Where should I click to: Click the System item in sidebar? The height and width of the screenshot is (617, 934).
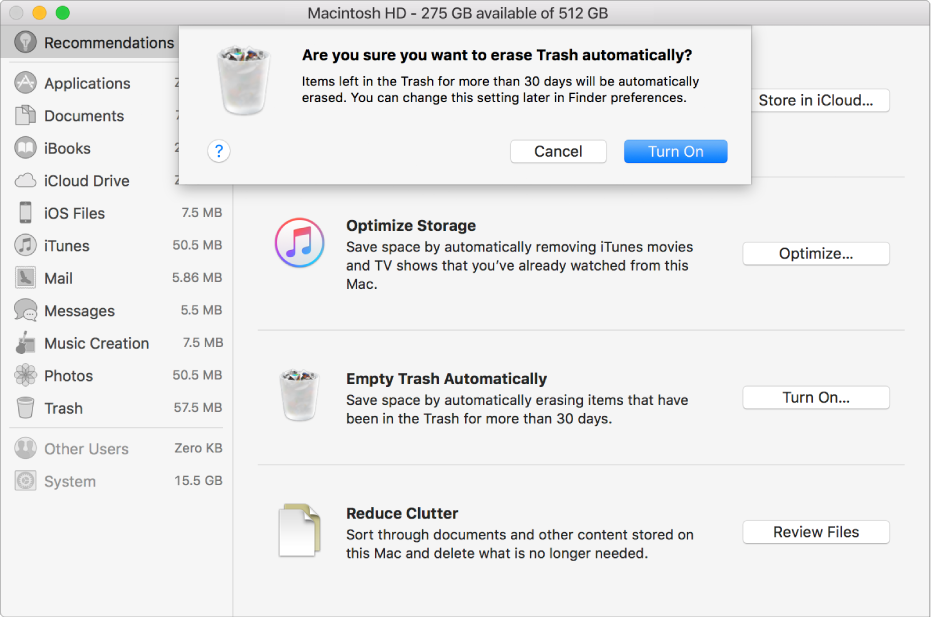[x=70, y=481]
